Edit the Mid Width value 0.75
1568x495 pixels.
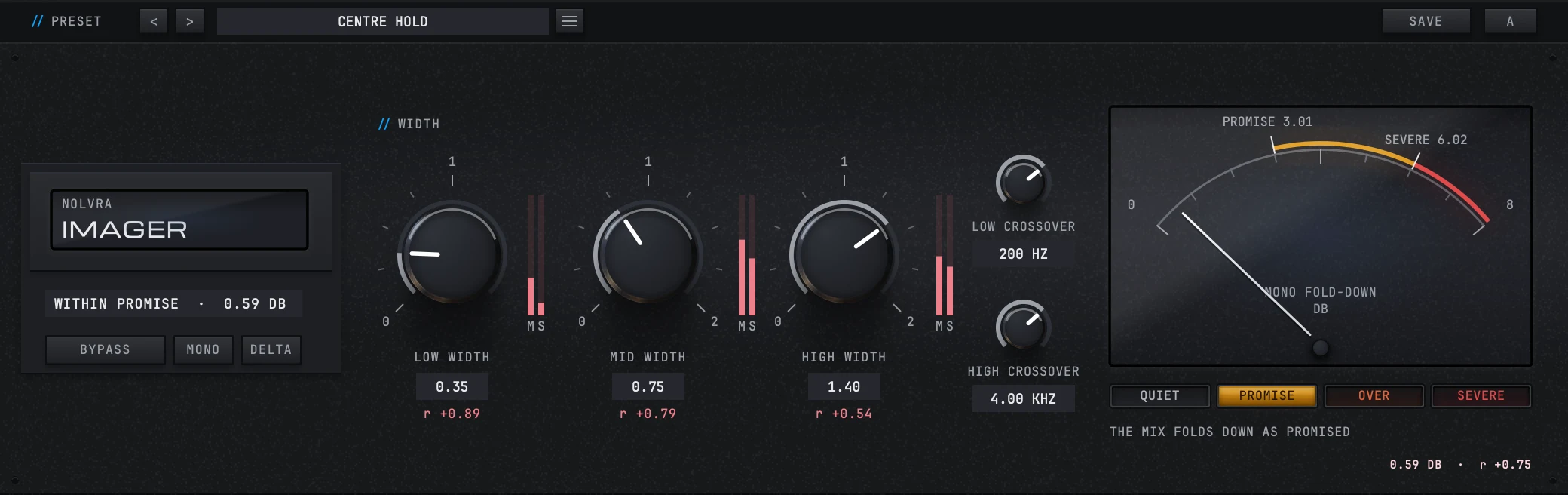coord(648,386)
